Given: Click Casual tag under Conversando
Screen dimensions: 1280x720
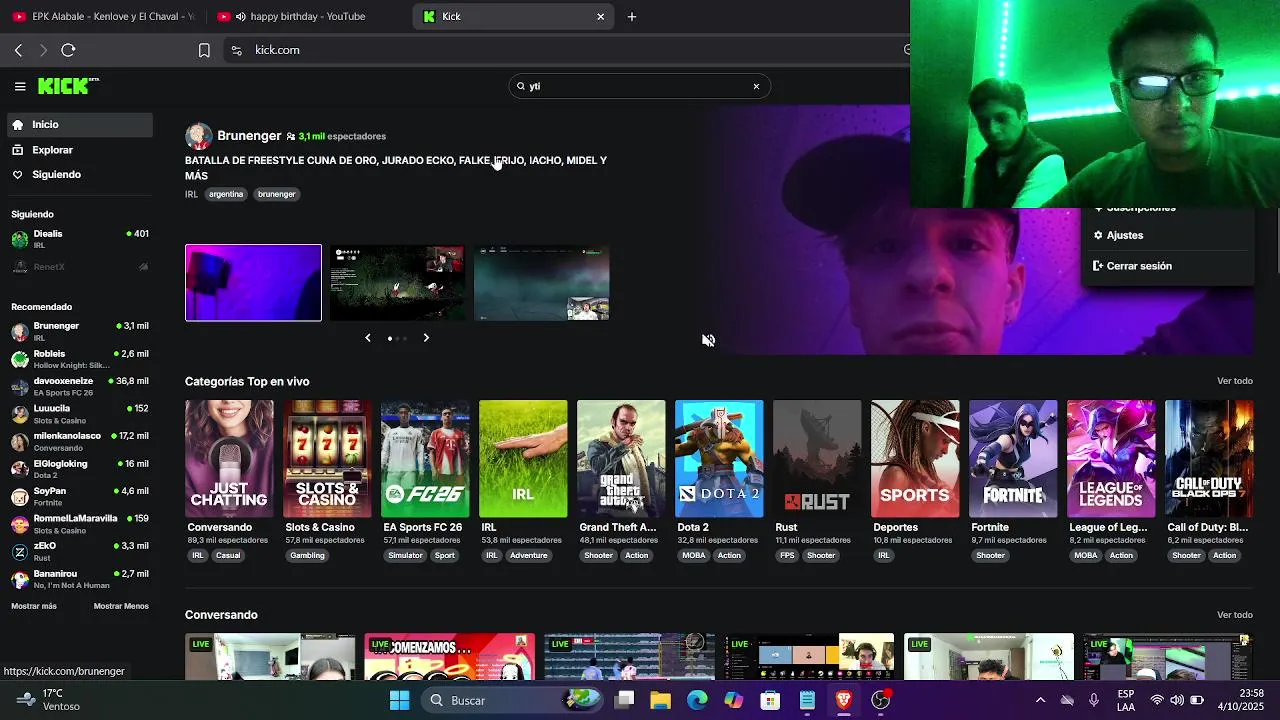Looking at the screenshot, I should tap(228, 556).
